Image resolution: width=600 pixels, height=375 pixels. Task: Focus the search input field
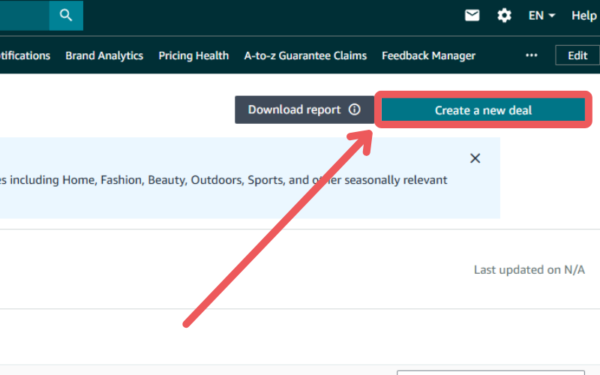(x=24, y=15)
